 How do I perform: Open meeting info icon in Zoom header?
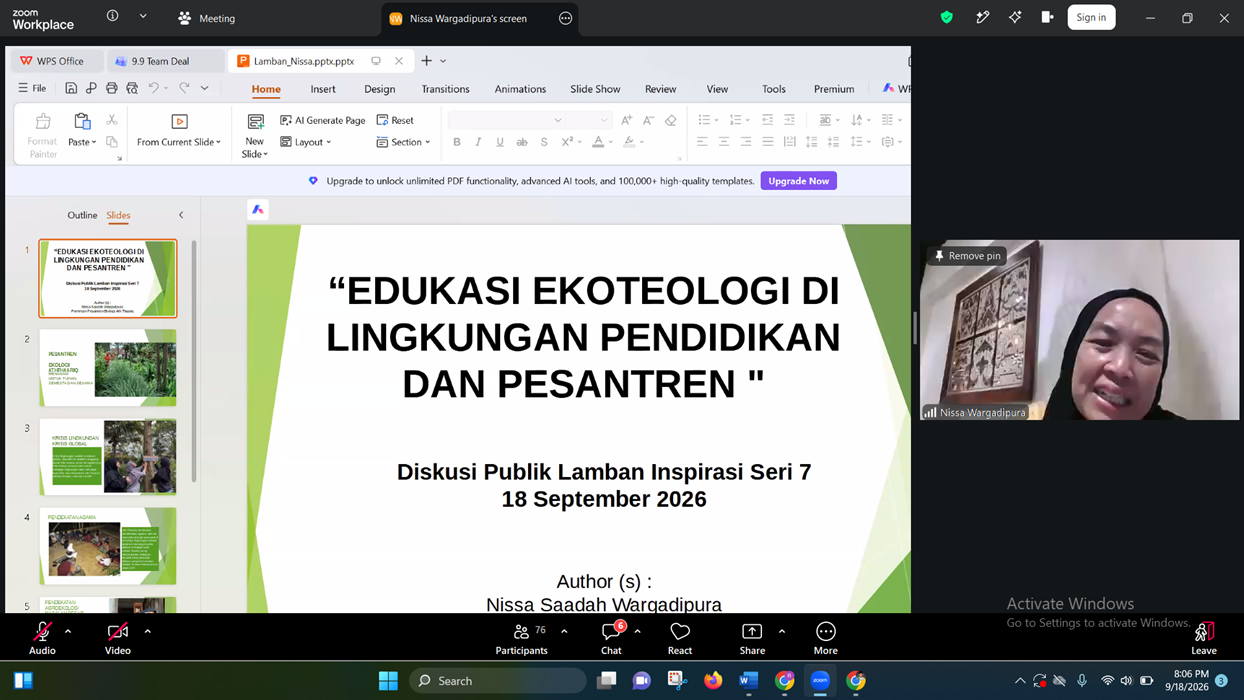[112, 17]
